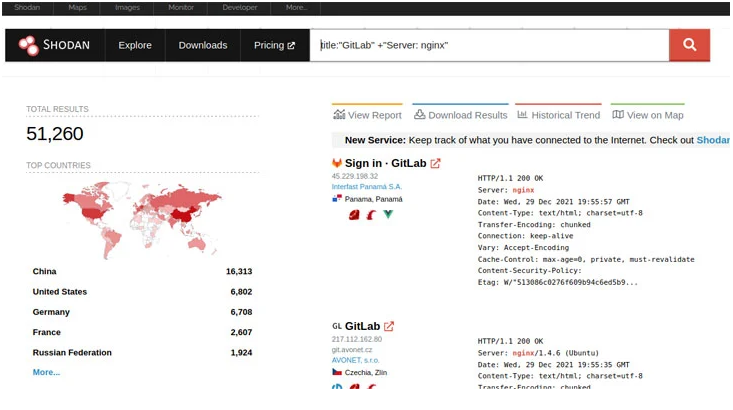Open the external link icon next to Sign in · GitLab
This screenshot has width=733, height=410.
coord(435,164)
